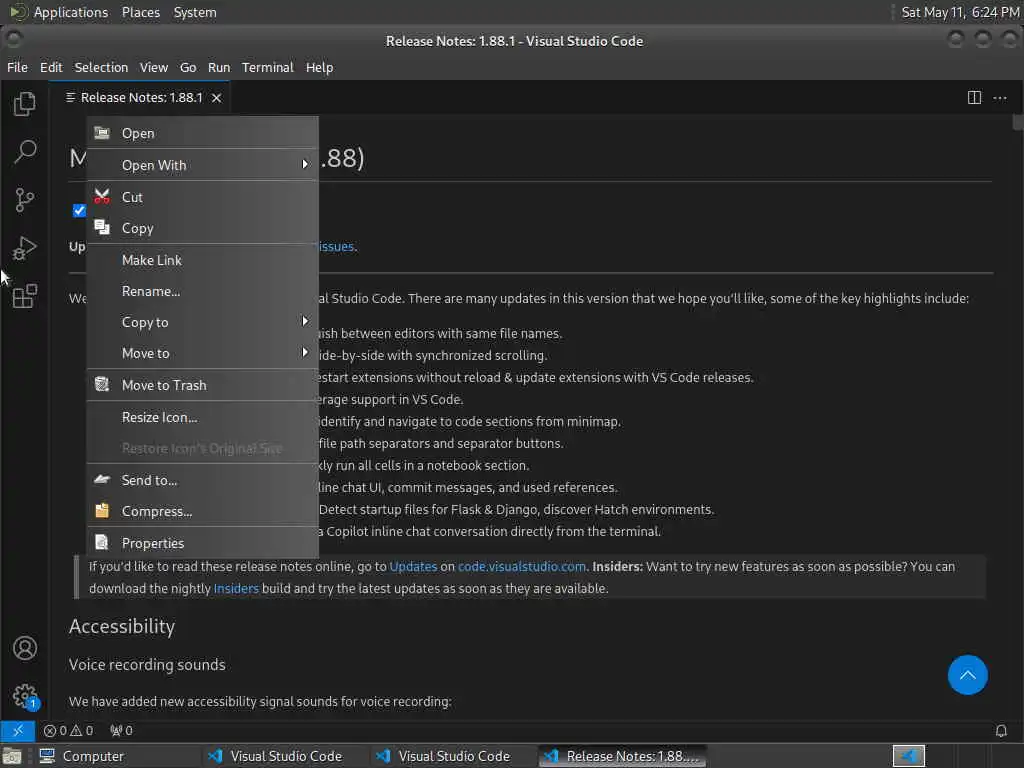Screen dimensions: 1024x768
Task: Click the scroll-to-top round button
Action: pyautogui.click(x=967, y=675)
